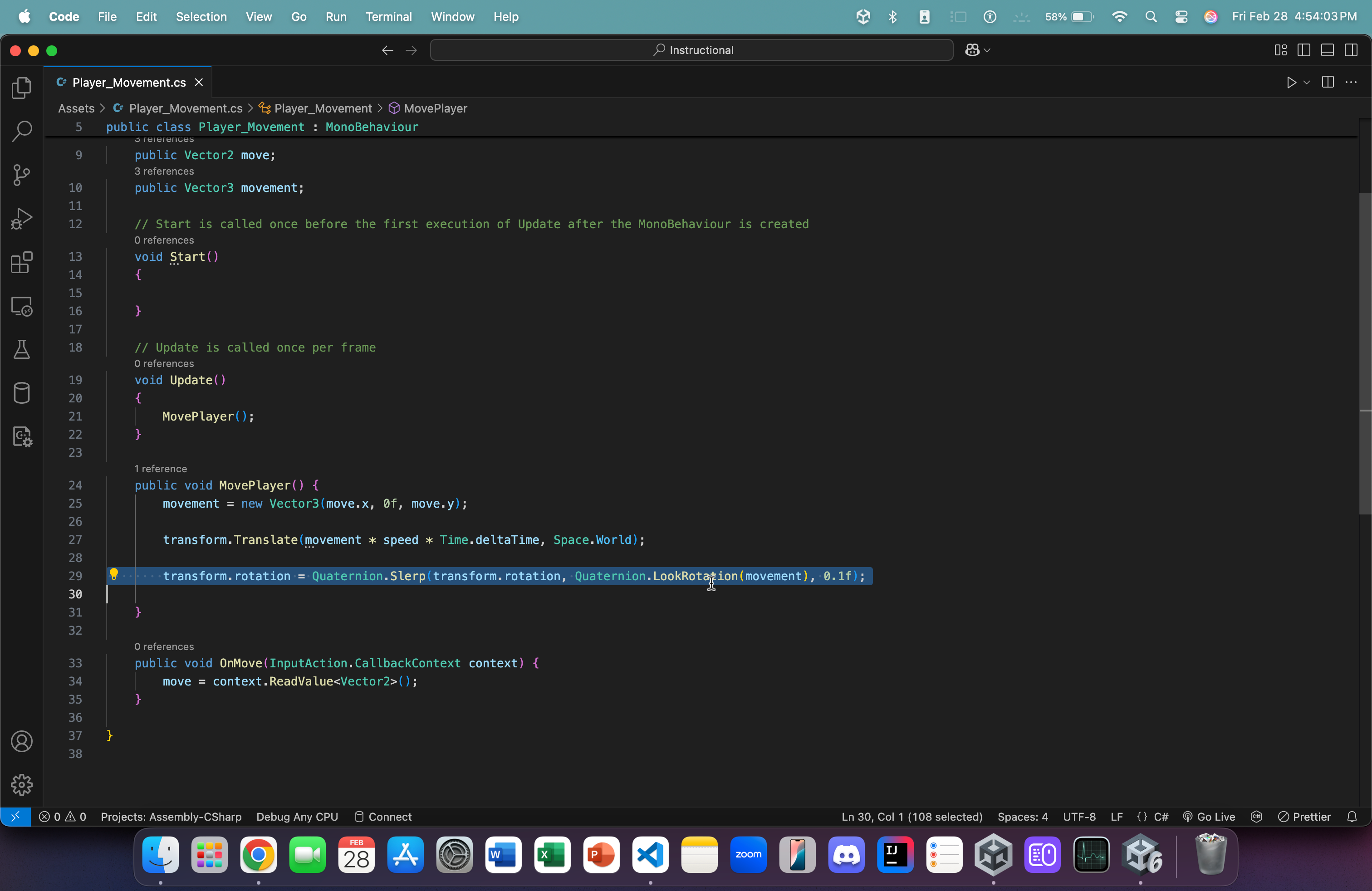The height and width of the screenshot is (891, 1372).
Task: Open the Run and Debug view
Action: (21, 218)
